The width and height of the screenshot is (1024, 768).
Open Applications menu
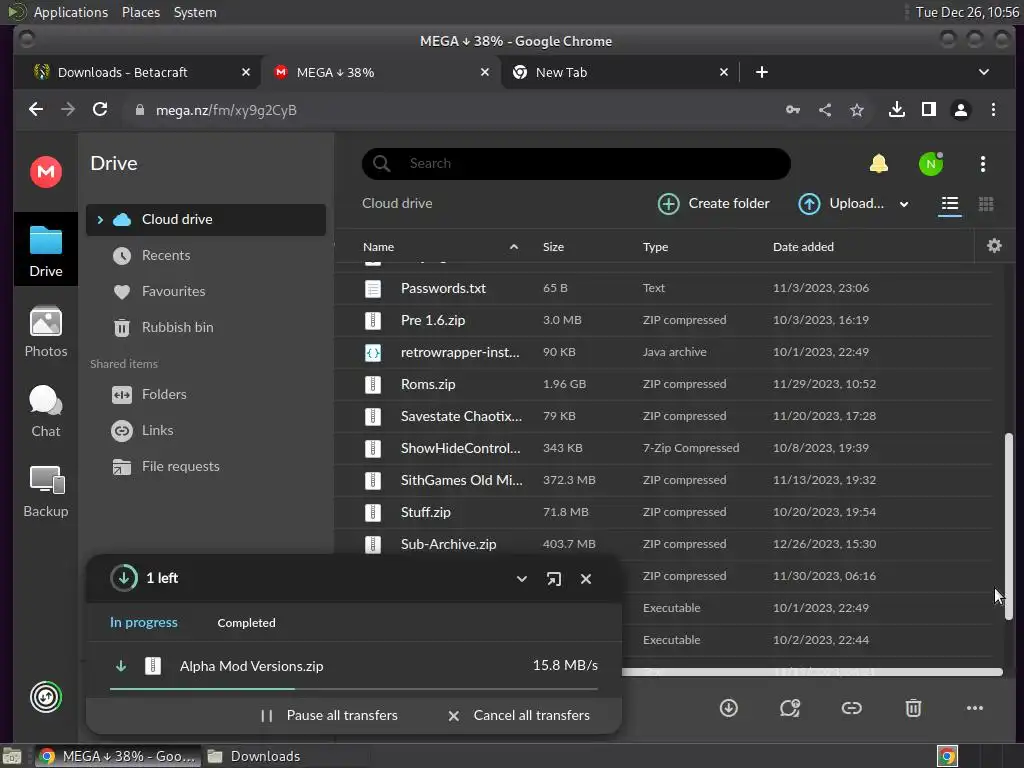(x=71, y=12)
